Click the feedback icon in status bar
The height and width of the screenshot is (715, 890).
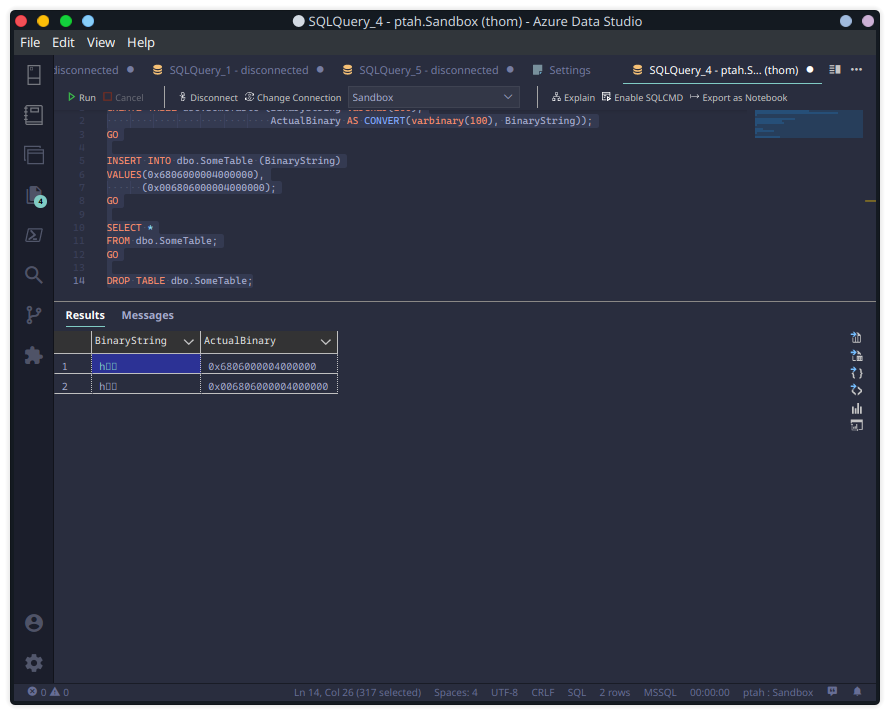[832, 692]
